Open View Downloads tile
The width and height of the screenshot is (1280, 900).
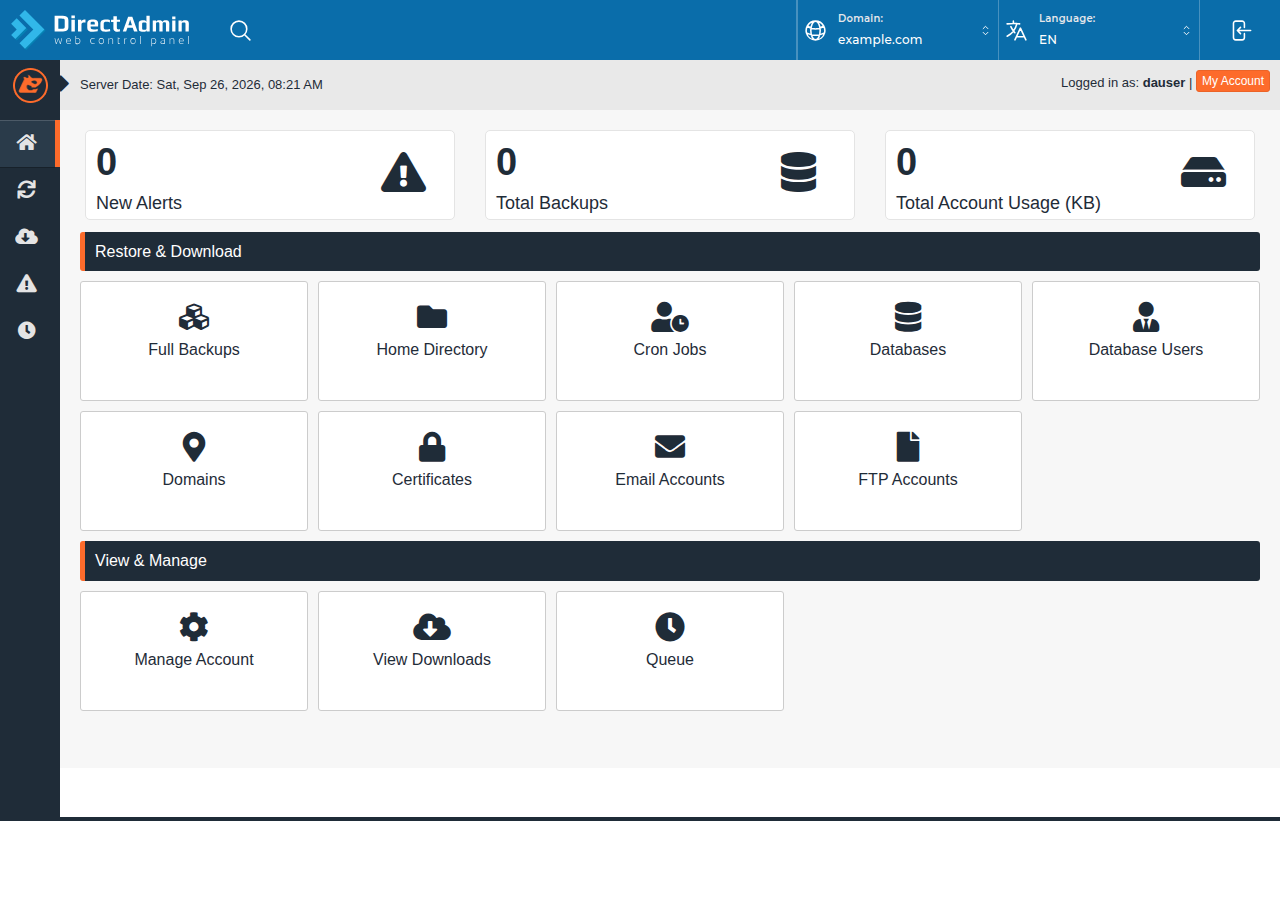tap(432, 651)
